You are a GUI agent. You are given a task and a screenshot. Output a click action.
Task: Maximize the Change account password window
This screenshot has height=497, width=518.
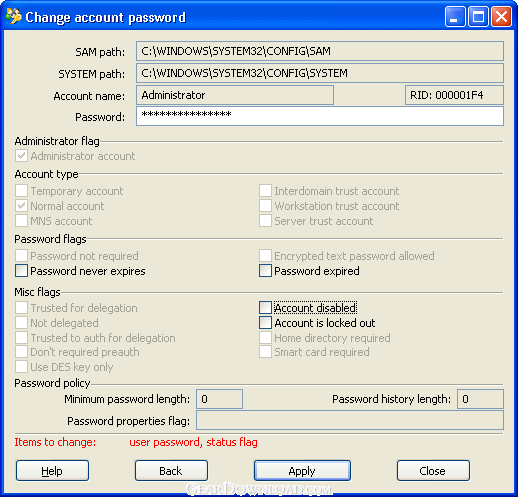point(478,16)
